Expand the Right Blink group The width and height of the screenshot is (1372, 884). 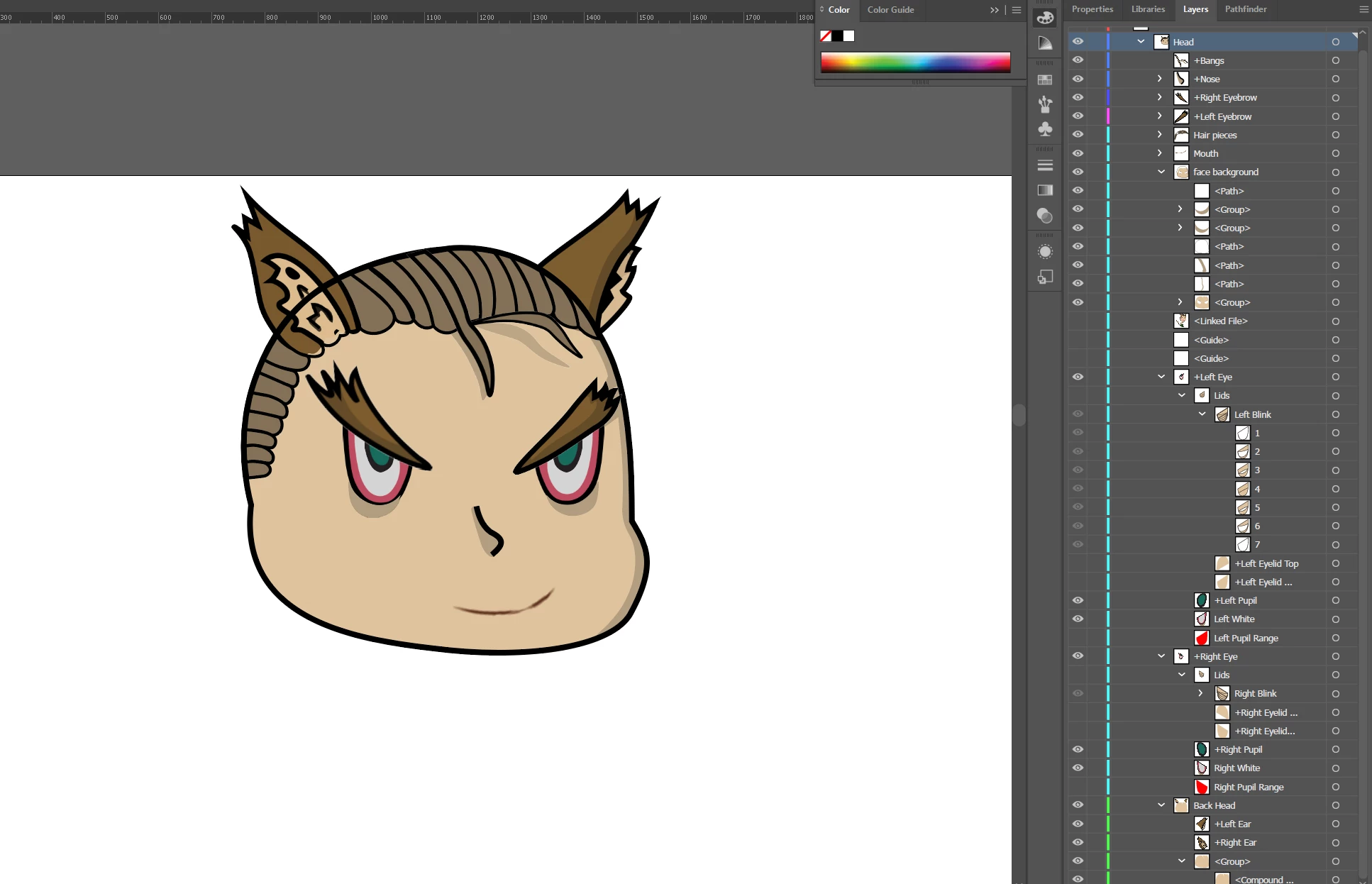click(x=1200, y=693)
